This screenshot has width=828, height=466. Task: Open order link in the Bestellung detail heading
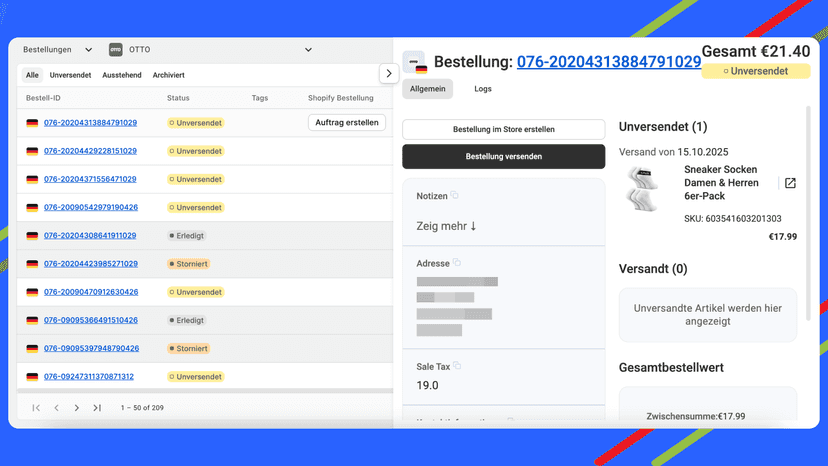609,62
